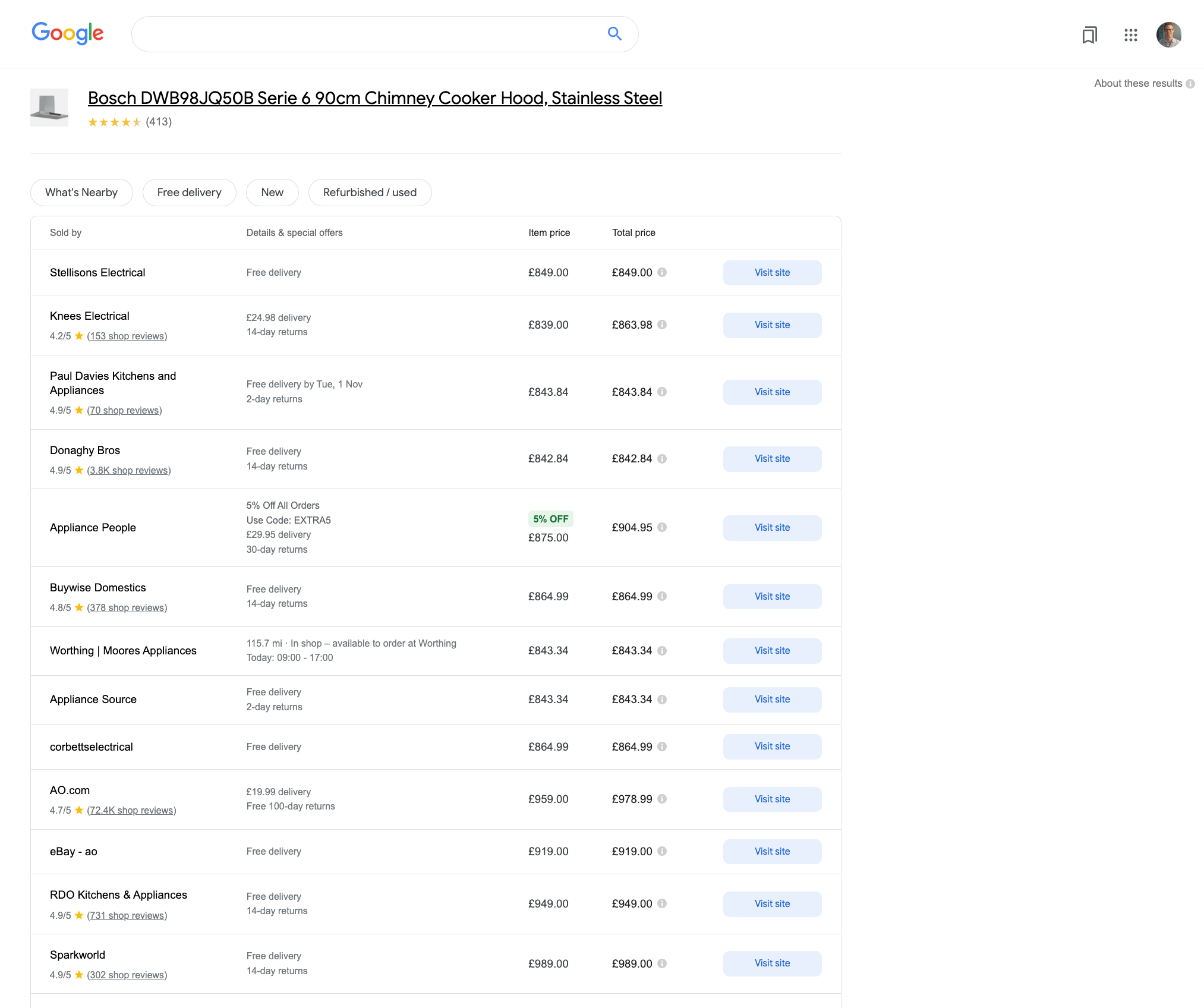Open Sparkworld 302 shop reviews
The width and height of the screenshot is (1204, 1008).
pos(127,975)
